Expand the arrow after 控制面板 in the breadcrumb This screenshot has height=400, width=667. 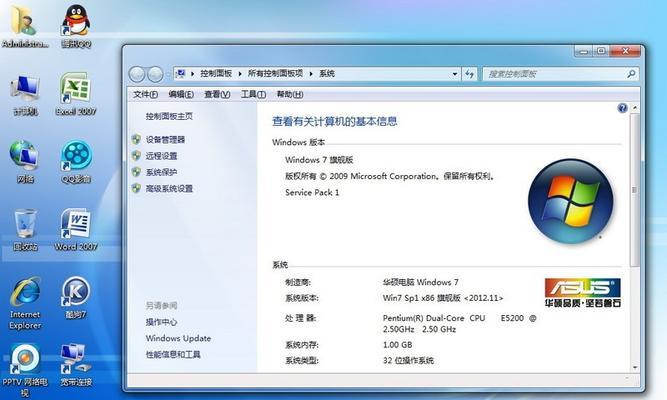[x=240, y=74]
